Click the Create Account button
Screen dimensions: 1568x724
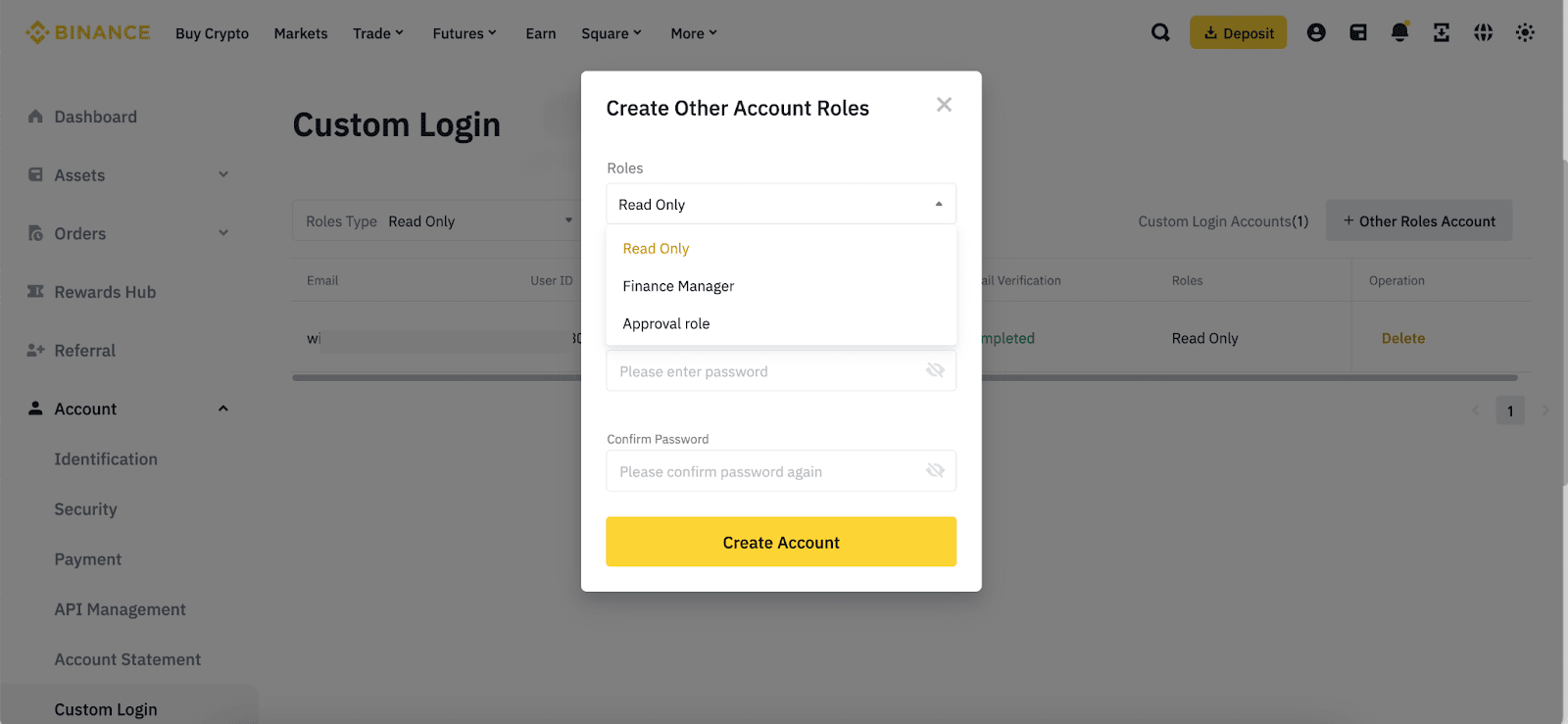coord(781,542)
